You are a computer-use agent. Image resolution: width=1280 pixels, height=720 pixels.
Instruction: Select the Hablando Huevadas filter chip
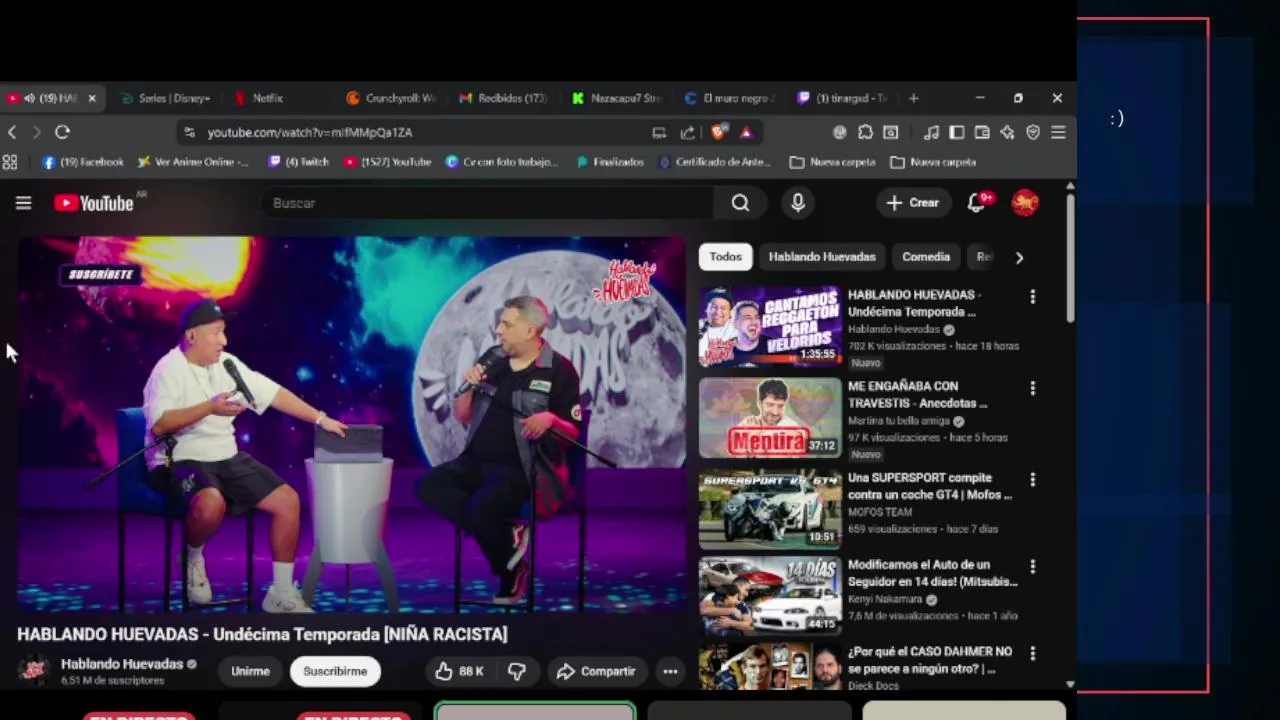pyautogui.click(x=822, y=257)
